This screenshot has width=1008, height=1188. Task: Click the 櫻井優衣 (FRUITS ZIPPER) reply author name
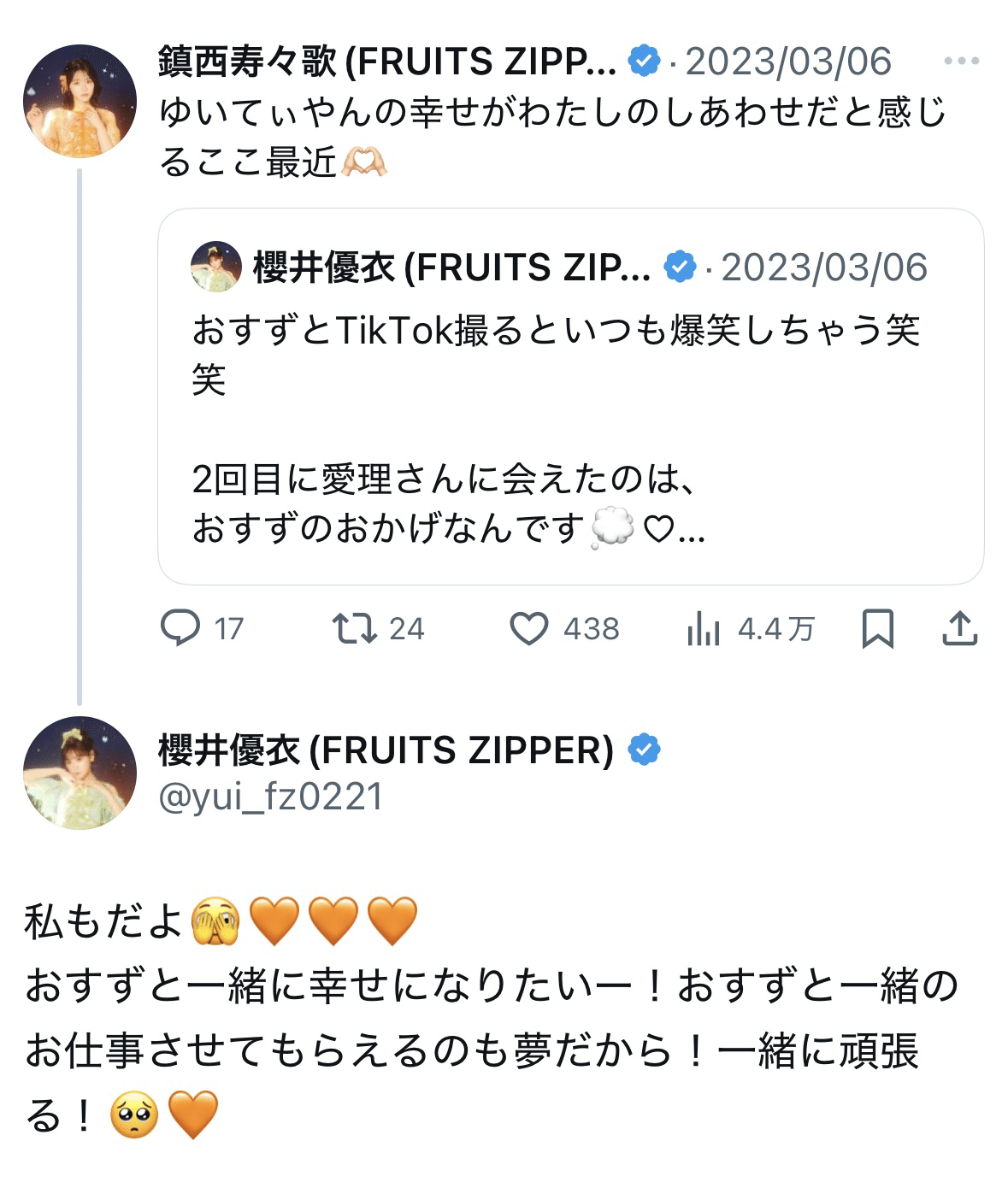coord(386,750)
